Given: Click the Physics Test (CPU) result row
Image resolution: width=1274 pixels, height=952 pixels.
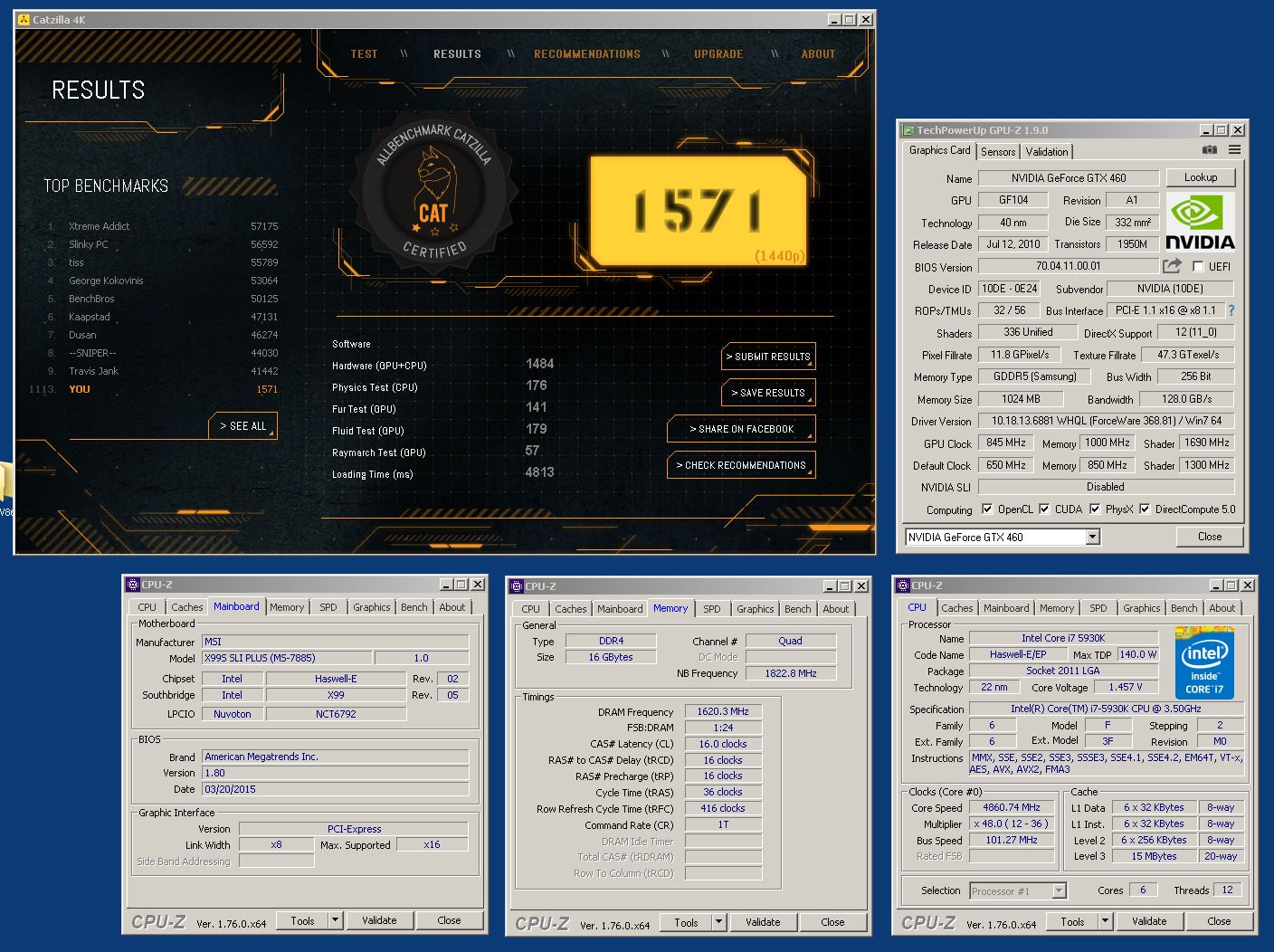Looking at the screenshot, I should pos(443,387).
